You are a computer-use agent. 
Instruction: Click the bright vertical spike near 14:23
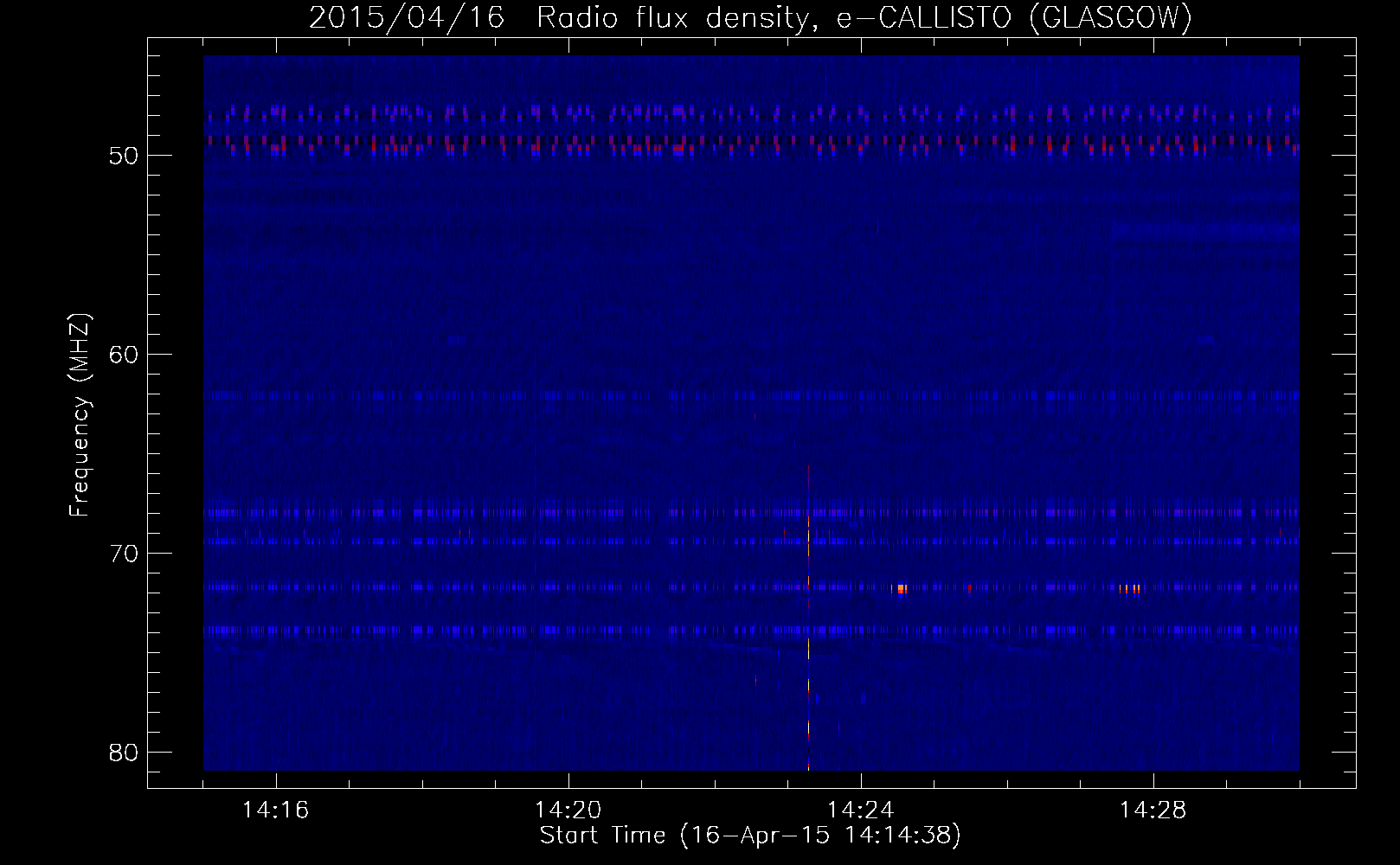pos(808,617)
